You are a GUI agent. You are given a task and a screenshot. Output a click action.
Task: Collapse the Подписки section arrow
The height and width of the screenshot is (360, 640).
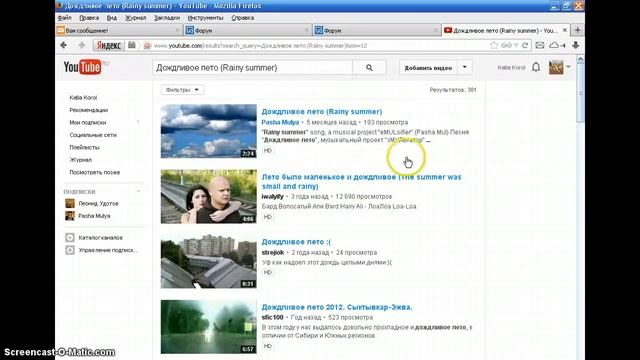(138, 191)
